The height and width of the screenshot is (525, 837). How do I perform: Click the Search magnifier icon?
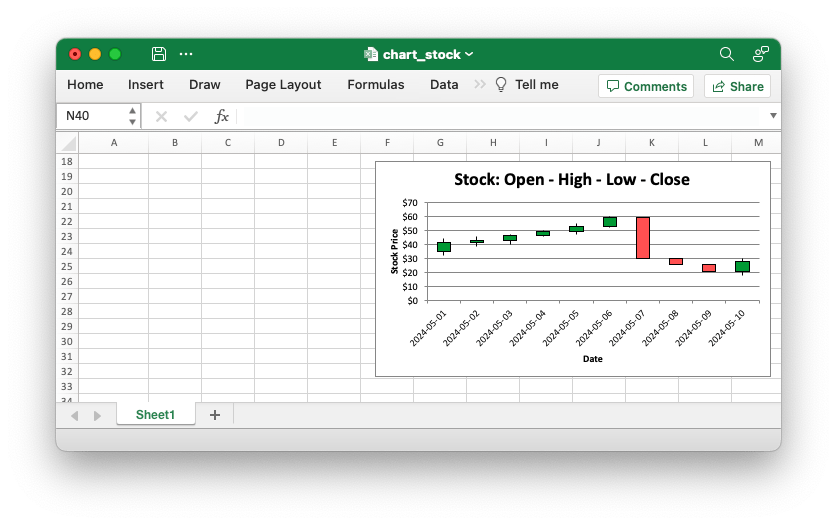coord(727,54)
